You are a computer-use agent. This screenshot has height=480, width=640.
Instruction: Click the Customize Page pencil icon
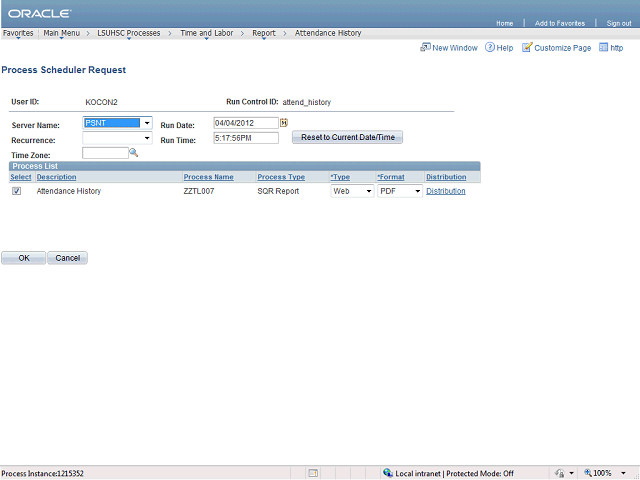click(527, 47)
